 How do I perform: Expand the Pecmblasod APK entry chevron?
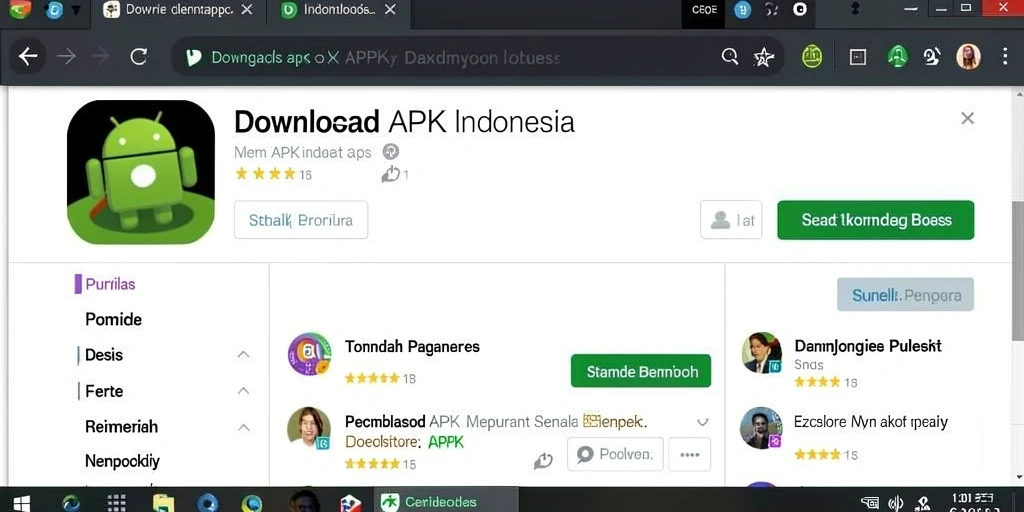(x=703, y=423)
